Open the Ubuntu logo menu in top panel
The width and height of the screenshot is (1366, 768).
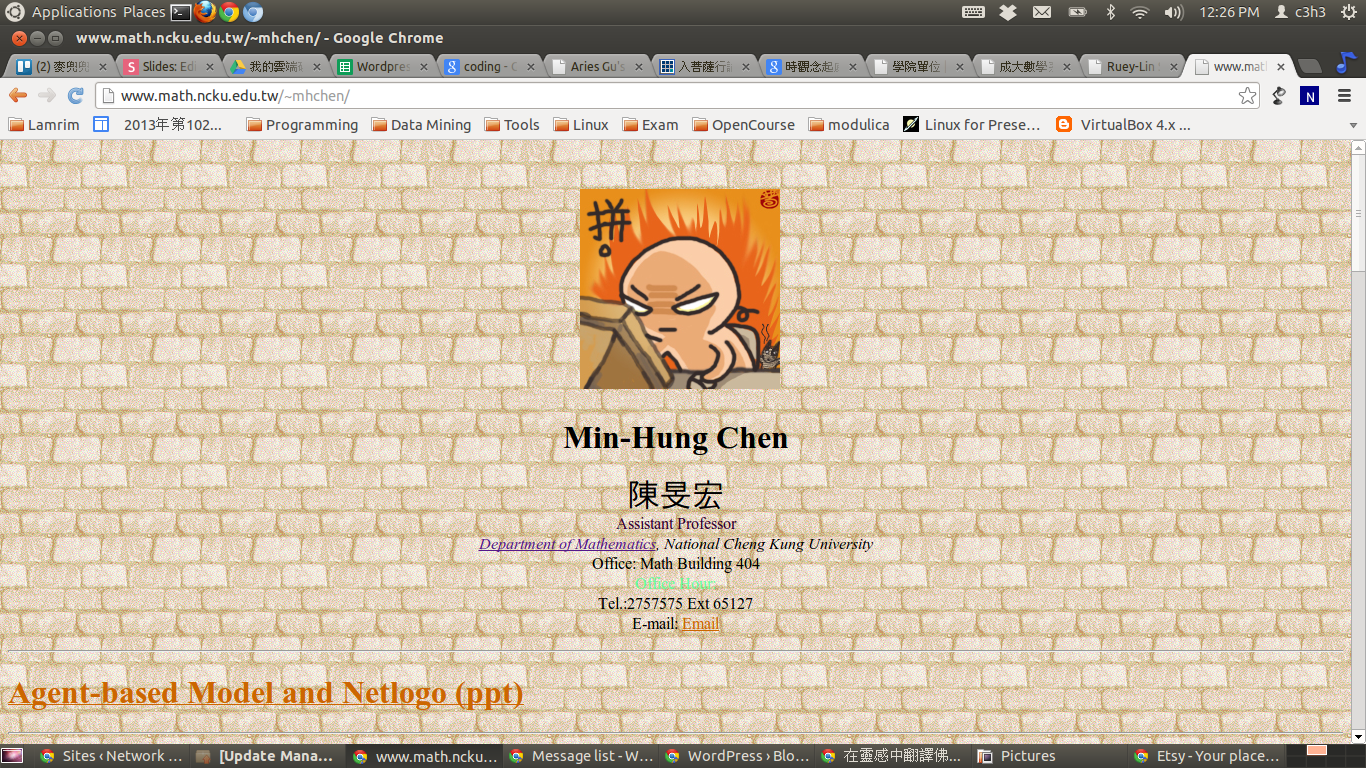pos(15,12)
